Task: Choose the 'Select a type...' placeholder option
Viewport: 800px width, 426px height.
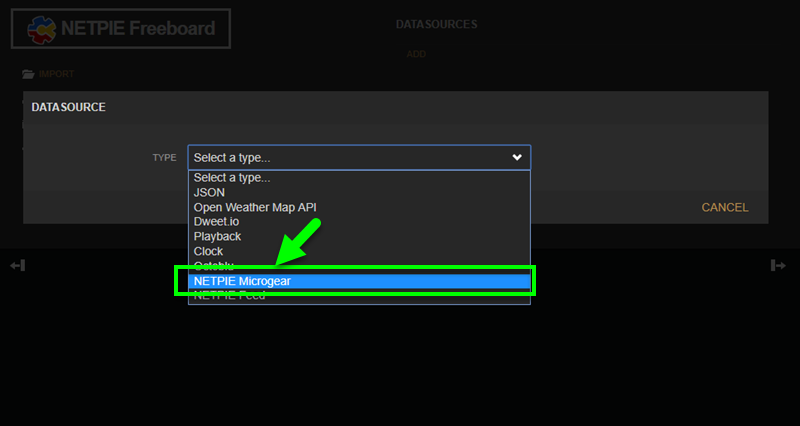Action: (x=359, y=178)
